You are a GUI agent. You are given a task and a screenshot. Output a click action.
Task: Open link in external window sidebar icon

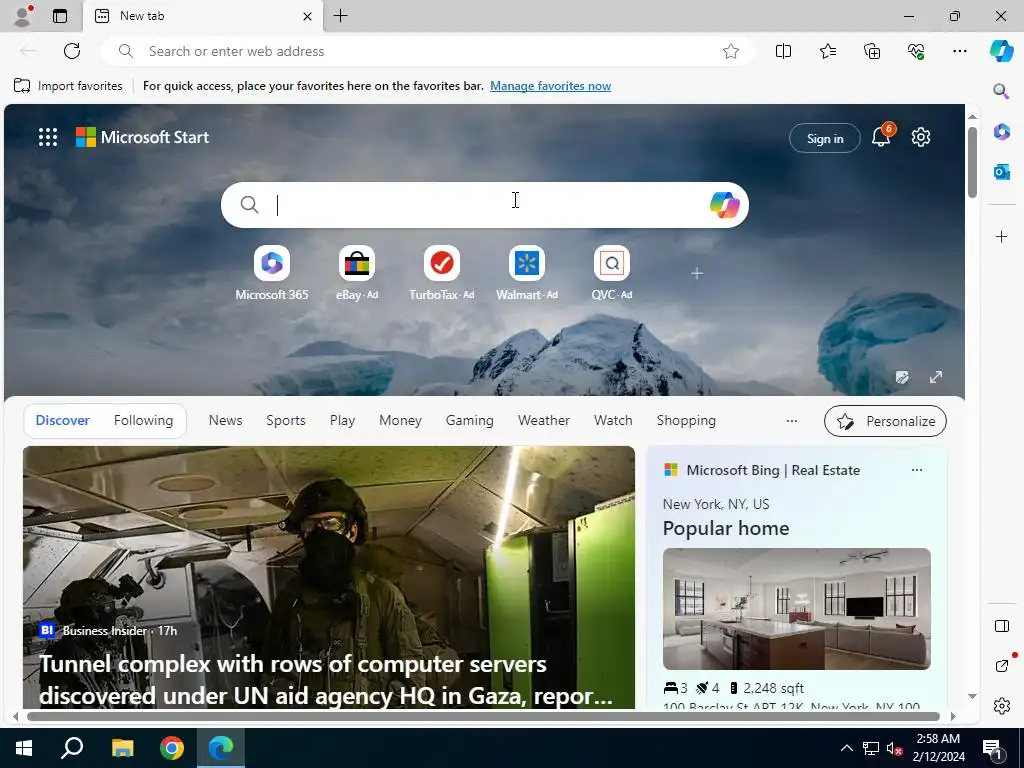tap(1003, 665)
